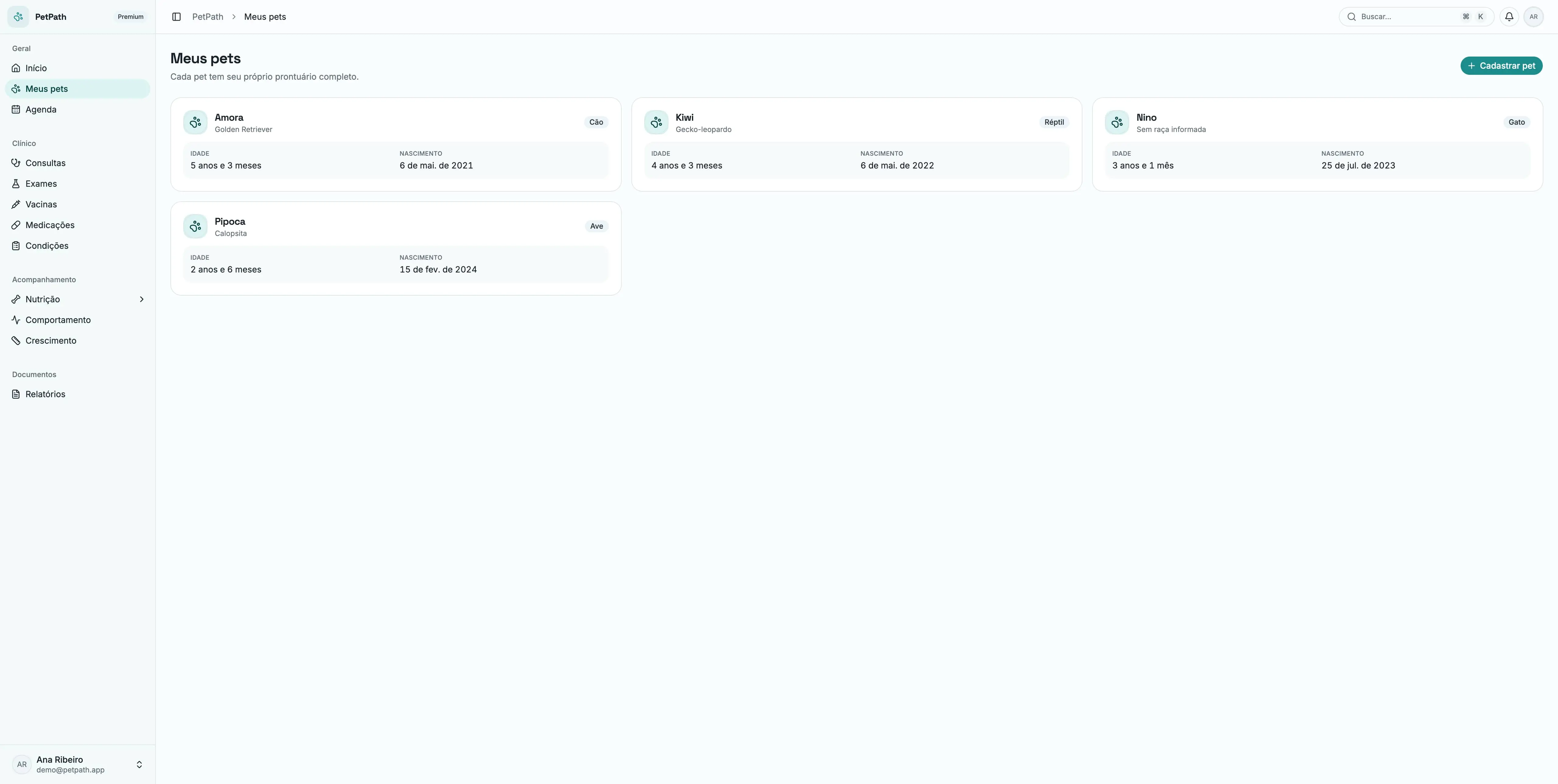Click Kiwi's paw avatar icon

tap(656, 122)
